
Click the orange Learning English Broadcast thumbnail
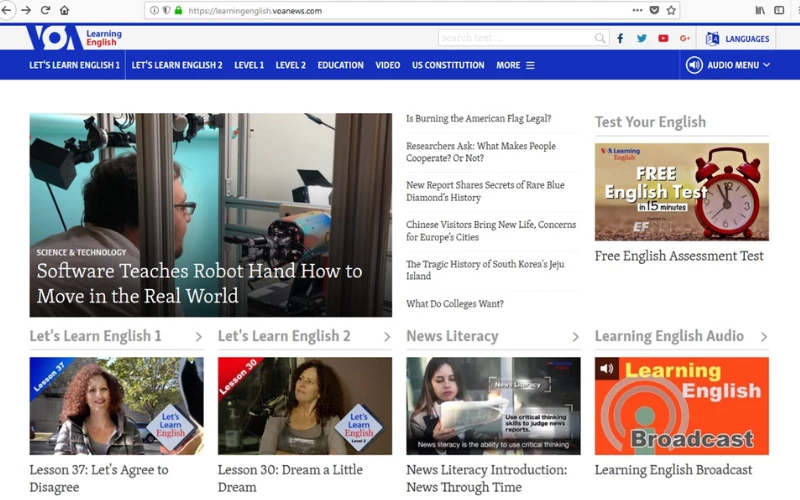point(682,406)
